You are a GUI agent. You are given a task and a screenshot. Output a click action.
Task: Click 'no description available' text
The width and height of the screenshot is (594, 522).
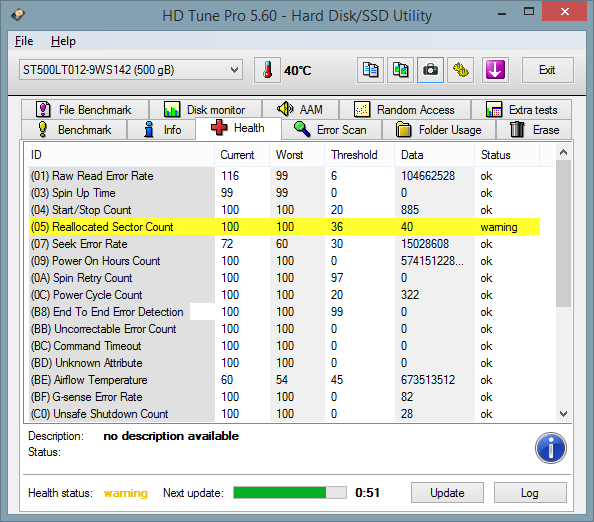171,436
